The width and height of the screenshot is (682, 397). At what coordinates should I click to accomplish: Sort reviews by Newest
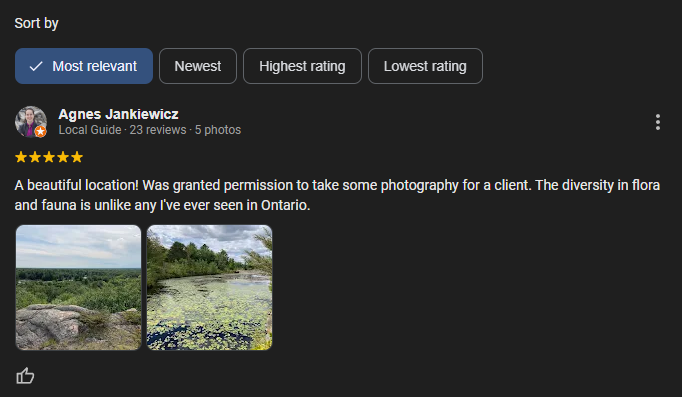tap(198, 66)
